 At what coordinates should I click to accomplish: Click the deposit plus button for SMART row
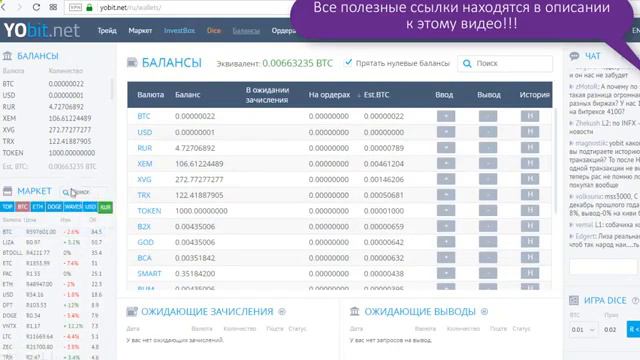click(446, 273)
